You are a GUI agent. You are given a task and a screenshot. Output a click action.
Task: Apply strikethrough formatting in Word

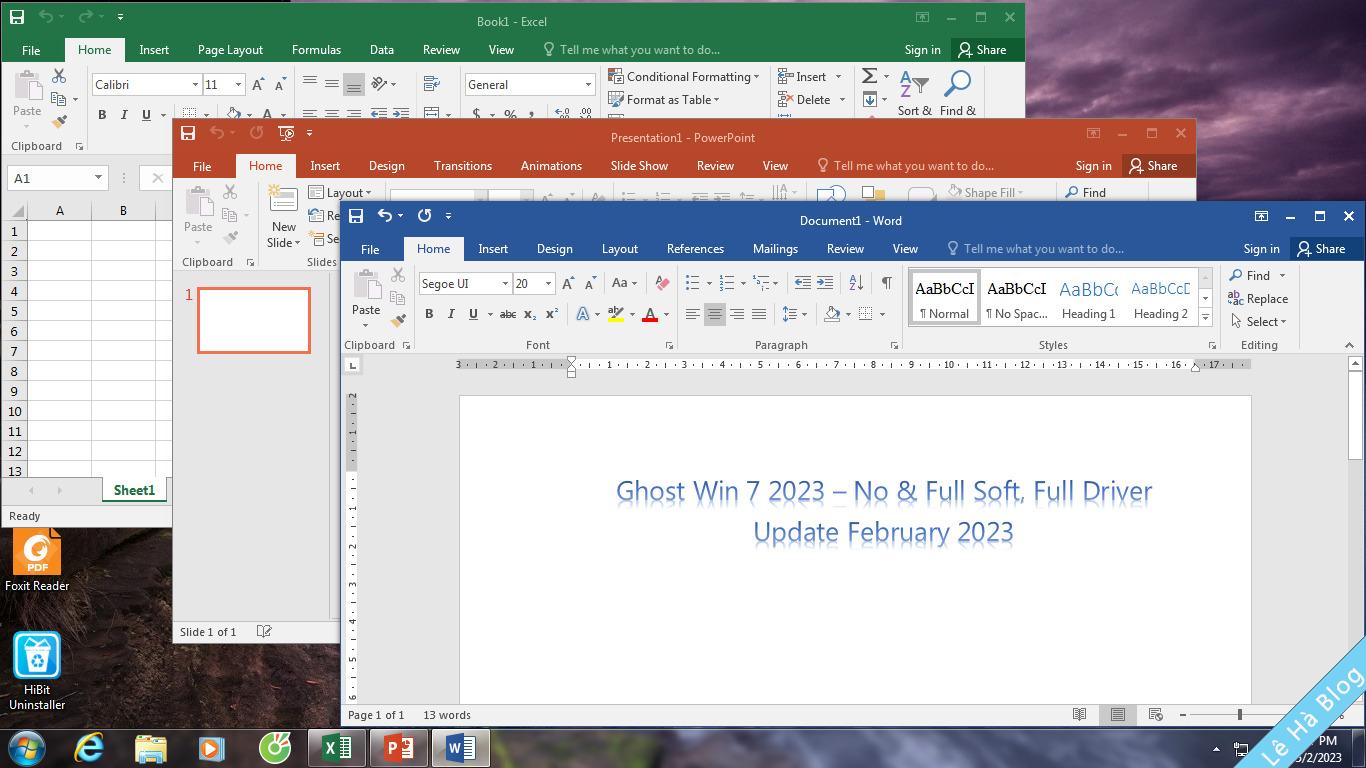click(x=508, y=314)
